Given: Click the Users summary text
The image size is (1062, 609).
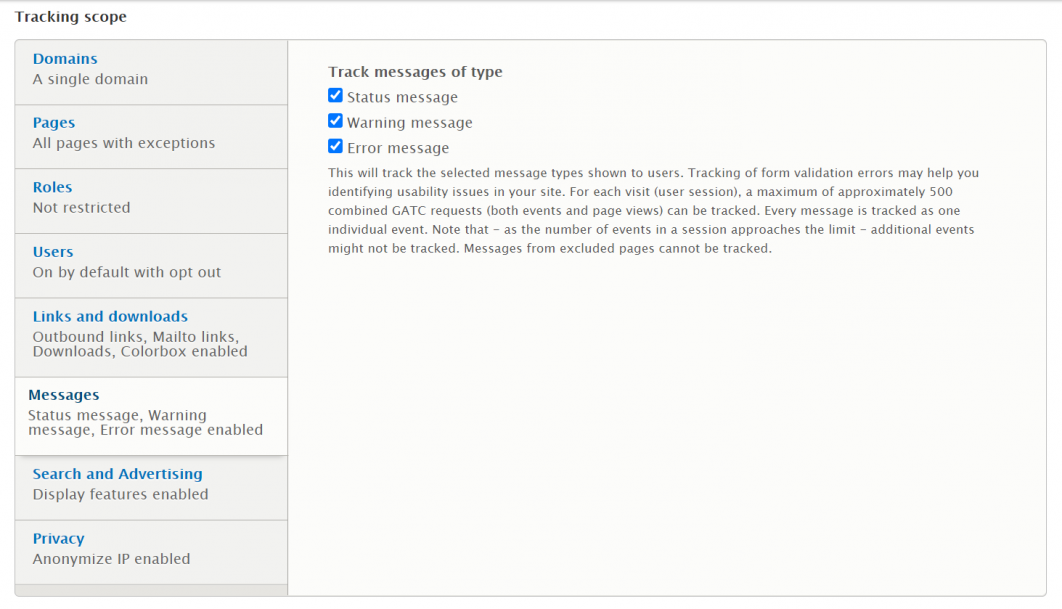Looking at the screenshot, I should (x=119, y=272).
